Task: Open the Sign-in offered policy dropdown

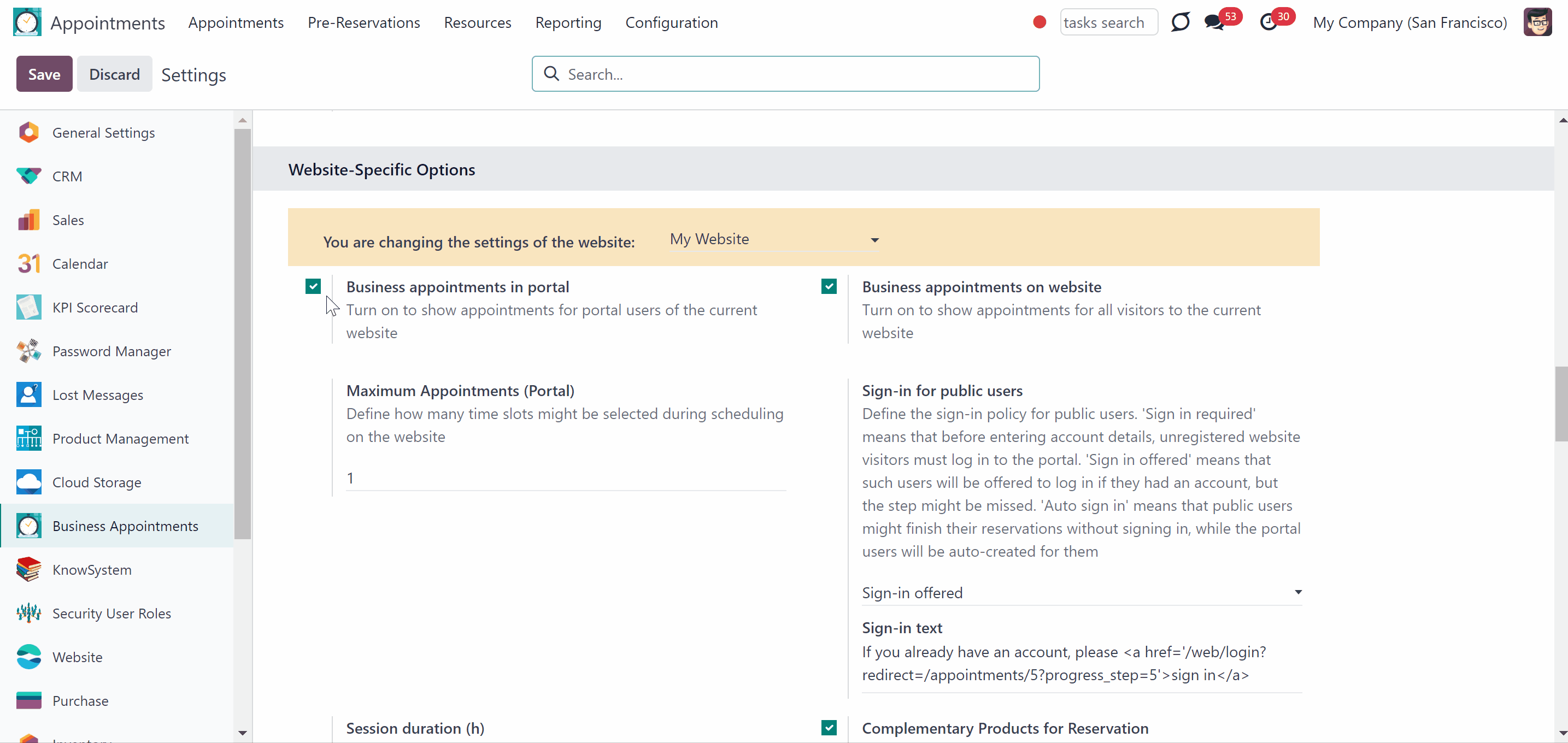Action: [x=1082, y=593]
